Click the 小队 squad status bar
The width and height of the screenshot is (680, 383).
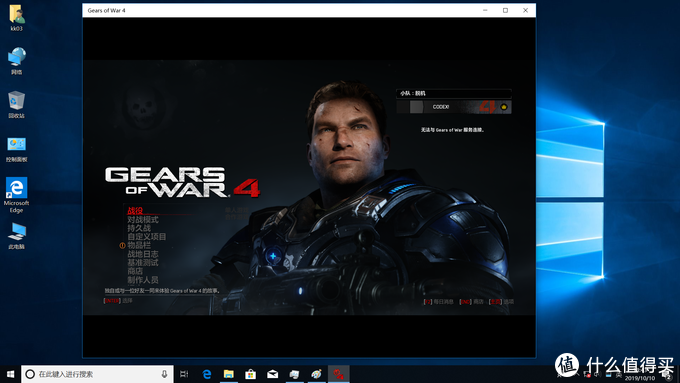(454, 93)
